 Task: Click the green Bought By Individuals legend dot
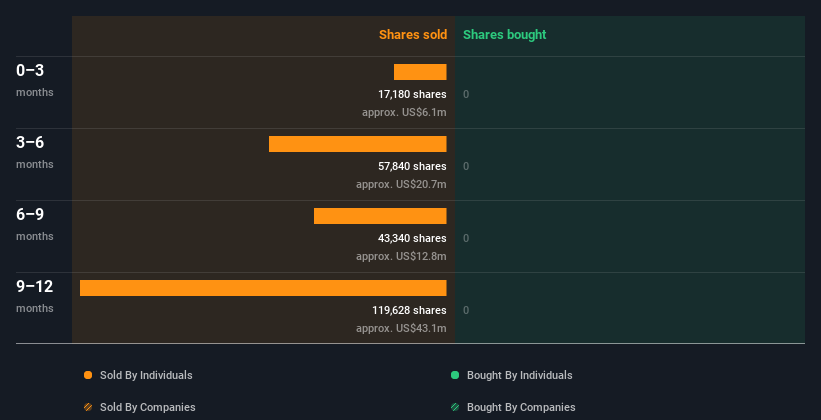455,375
